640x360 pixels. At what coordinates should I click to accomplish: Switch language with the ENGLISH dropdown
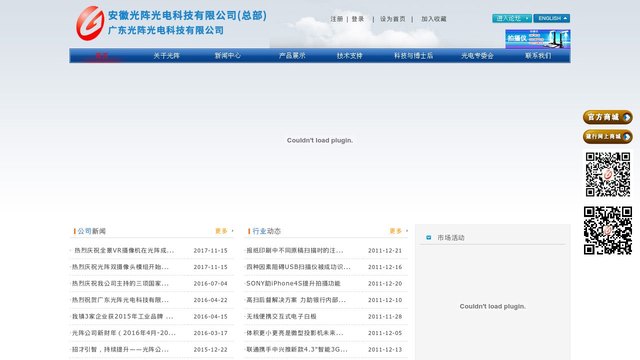pyautogui.click(x=551, y=18)
